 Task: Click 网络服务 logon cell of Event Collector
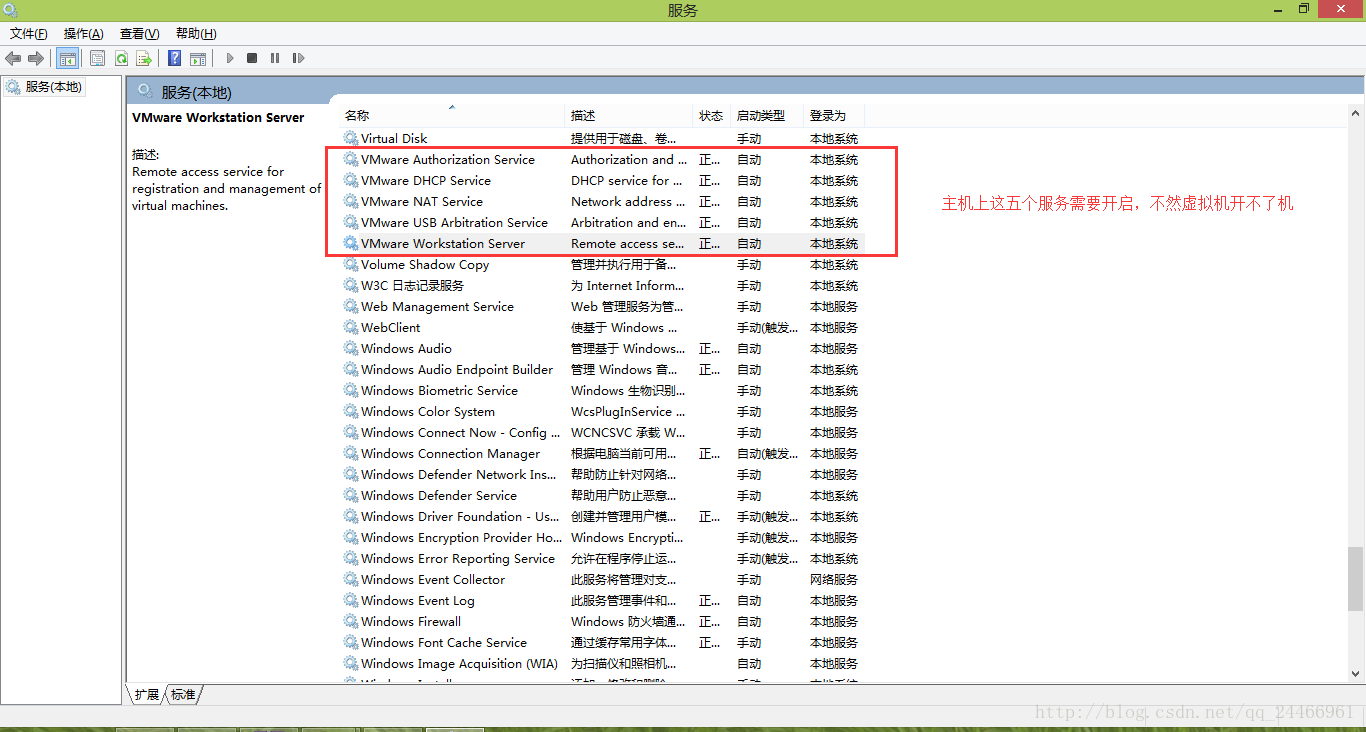834,579
